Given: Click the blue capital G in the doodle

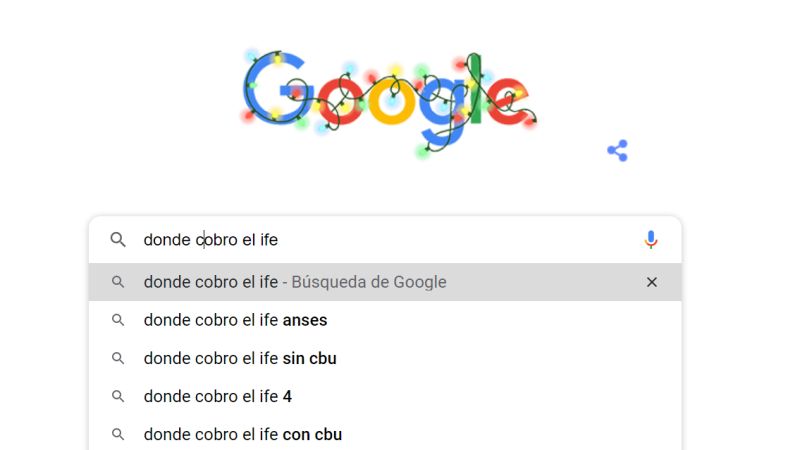Looking at the screenshot, I should tap(274, 90).
